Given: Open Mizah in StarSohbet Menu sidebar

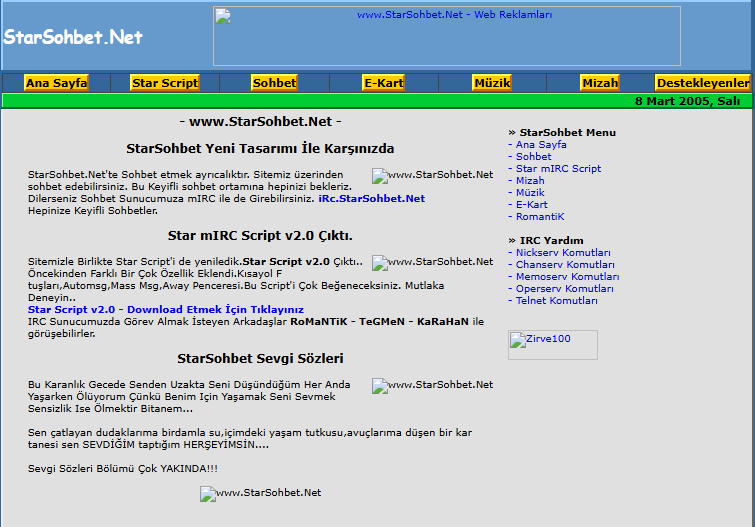Looking at the screenshot, I should tap(530, 181).
